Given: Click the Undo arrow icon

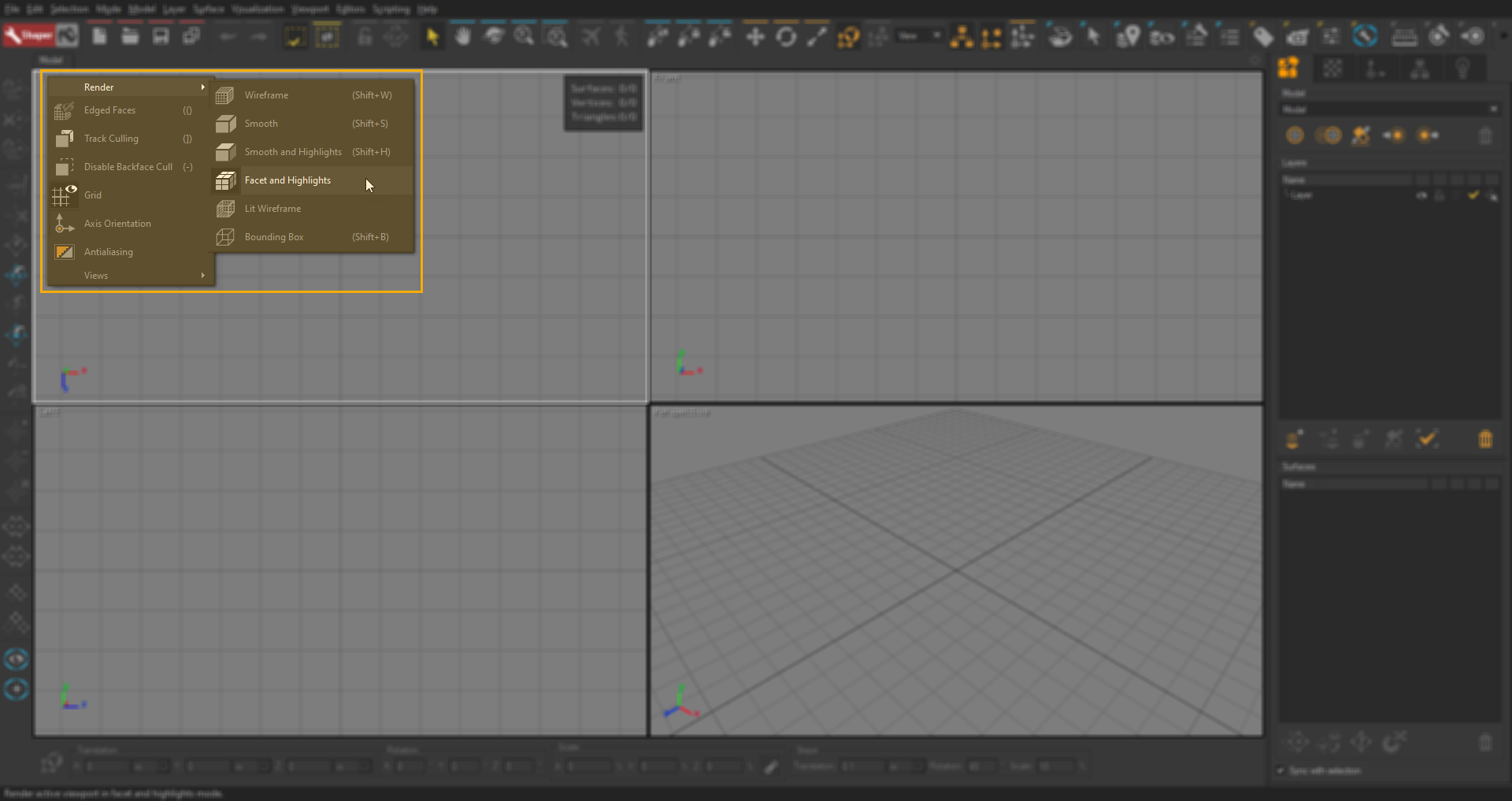Looking at the screenshot, I should pos(227,35).
